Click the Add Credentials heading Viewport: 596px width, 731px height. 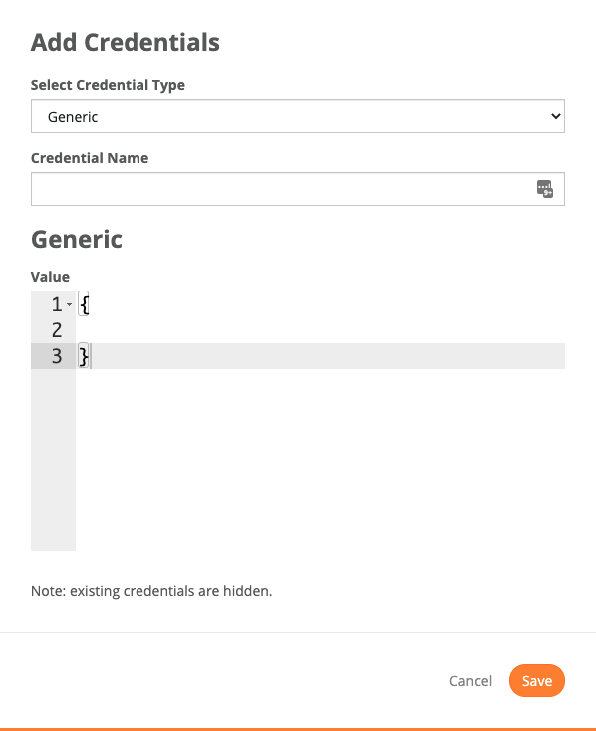(125, 42)
